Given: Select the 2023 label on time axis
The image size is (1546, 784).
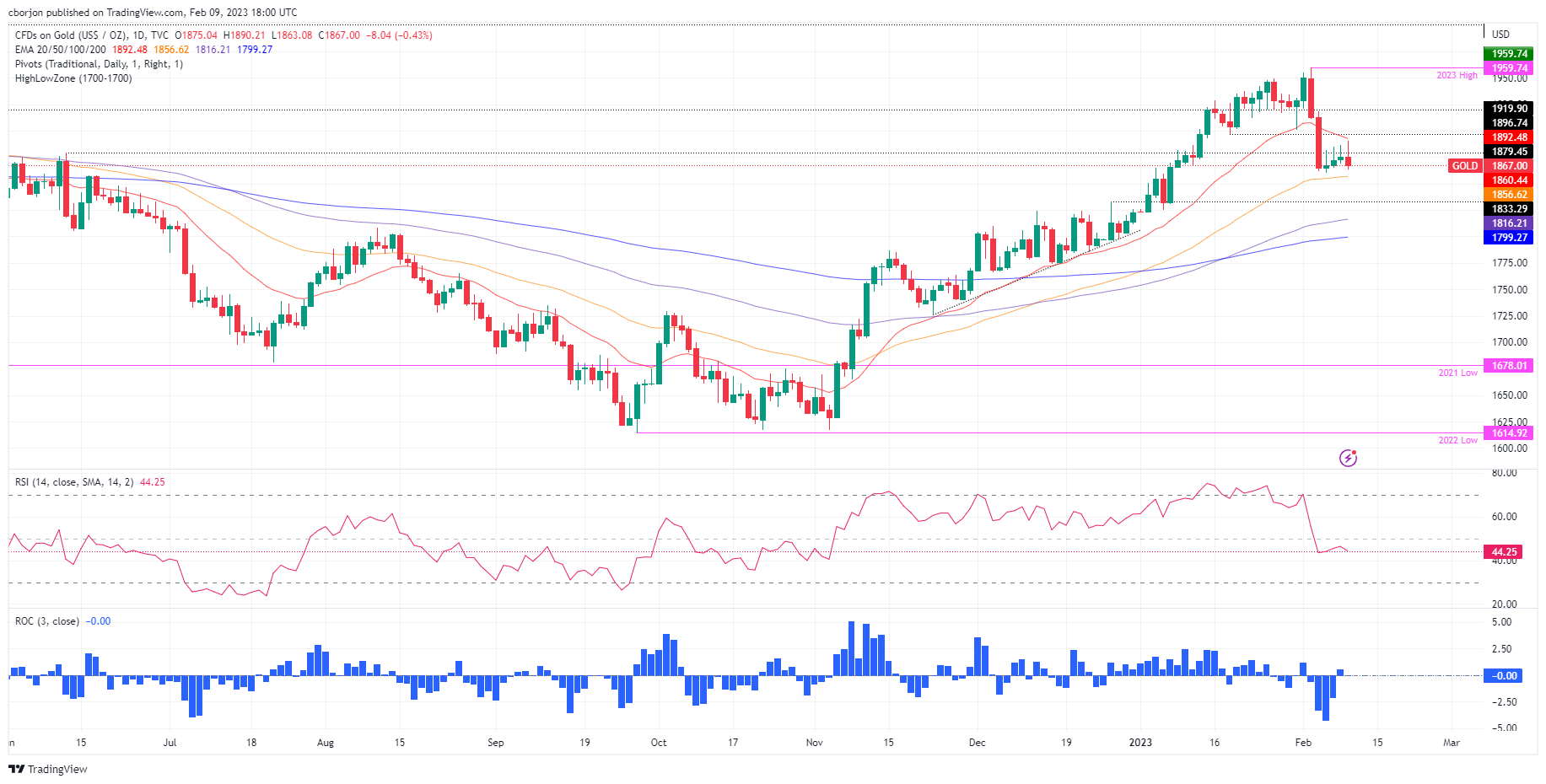Looking at the screenshot, I should pos(1140,743).
